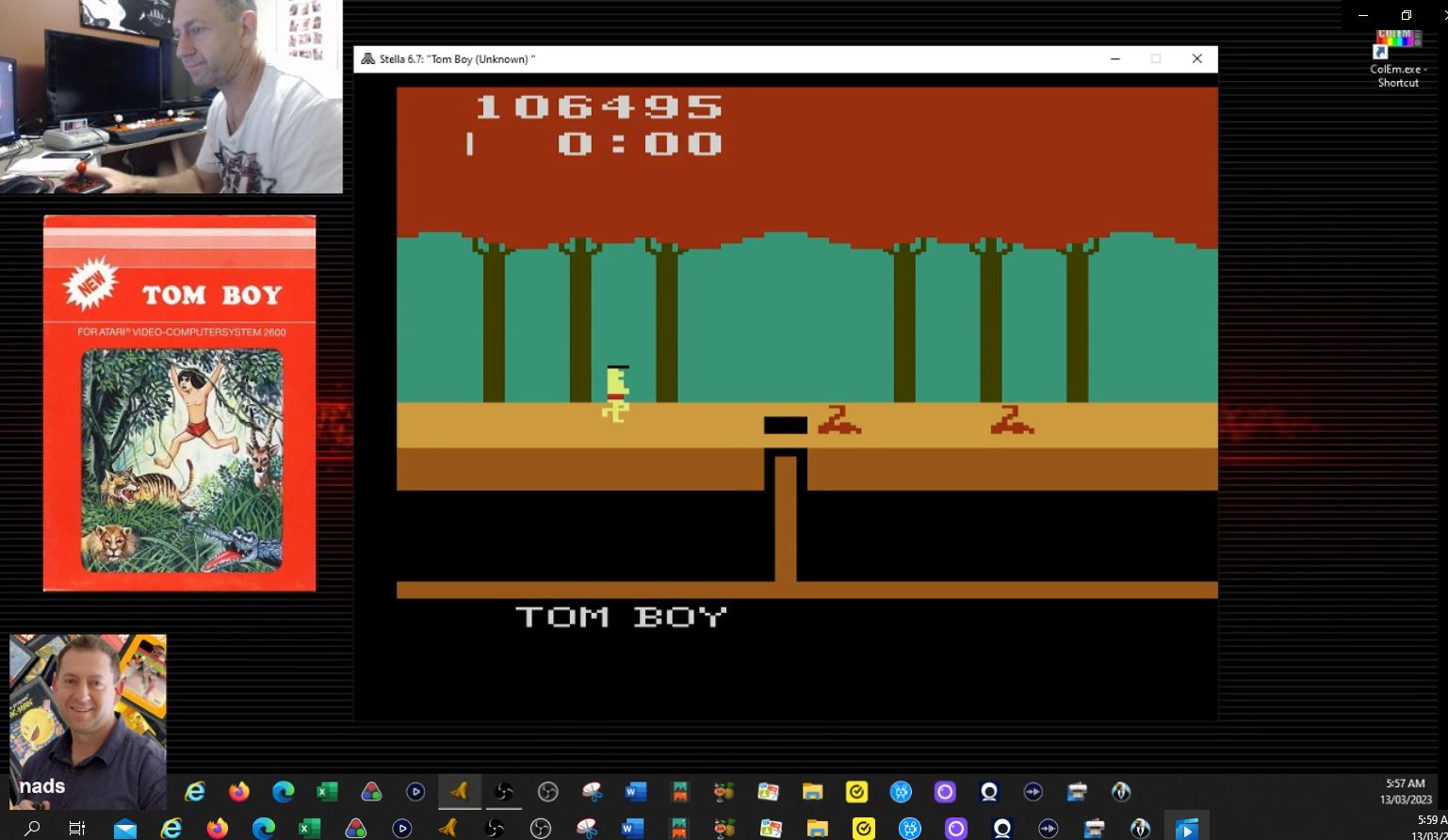
Task: Open the dark play-button app in upper taskbar row
Action: coord(415,792)
